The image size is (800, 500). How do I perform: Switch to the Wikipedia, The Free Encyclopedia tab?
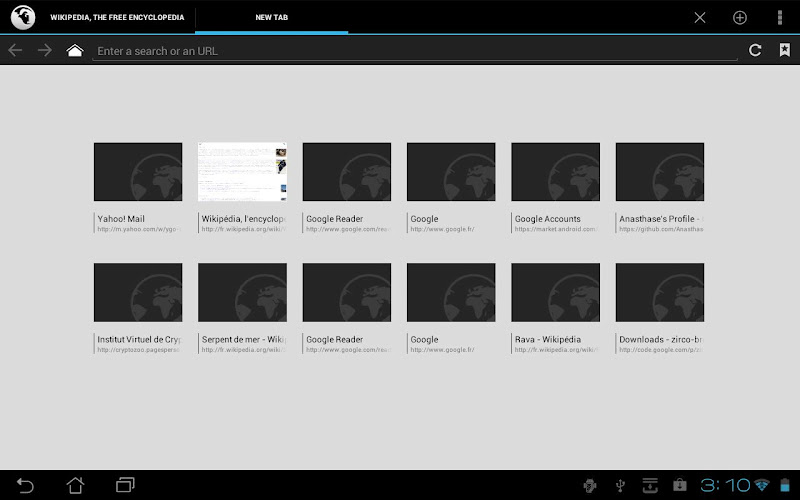[116, 17]
